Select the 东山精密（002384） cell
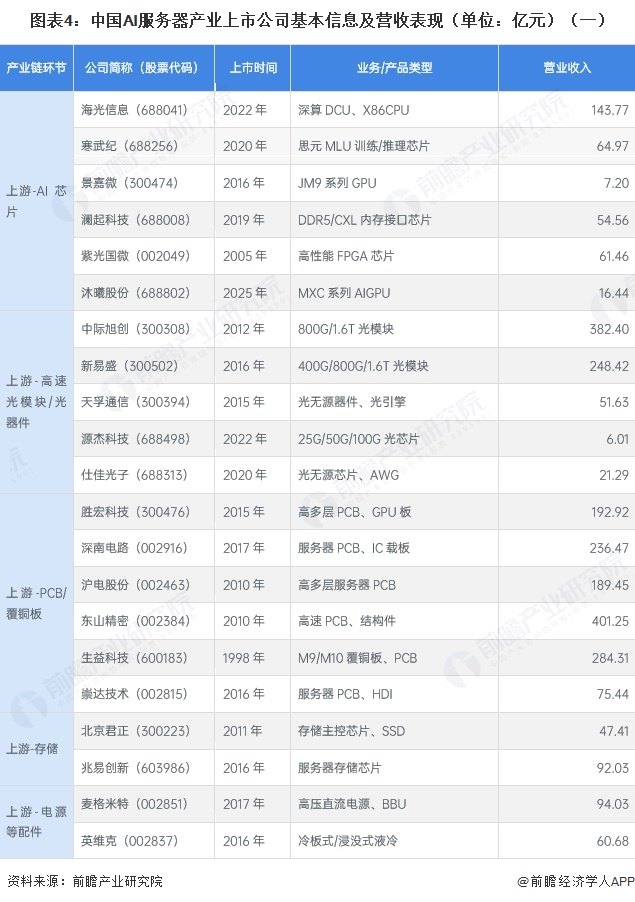635x902 pixels. [144, 621]
